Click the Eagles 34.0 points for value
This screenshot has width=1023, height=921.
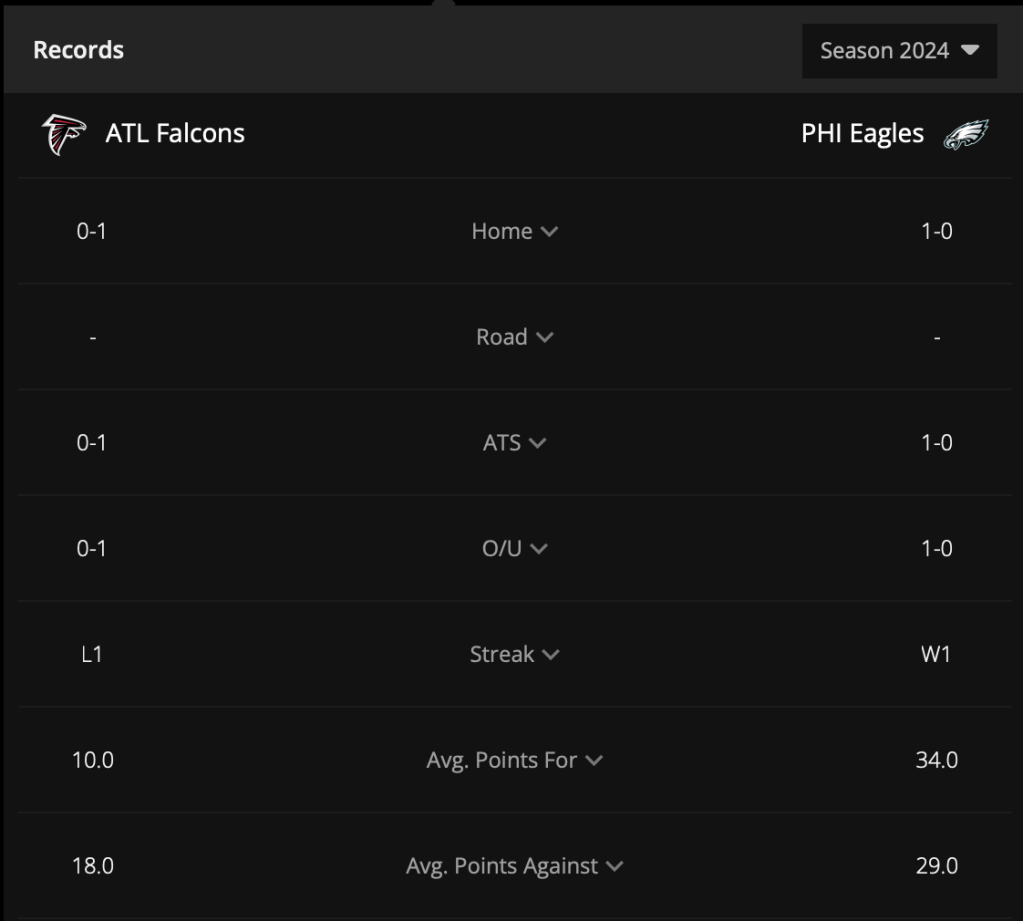coord(936,760)
